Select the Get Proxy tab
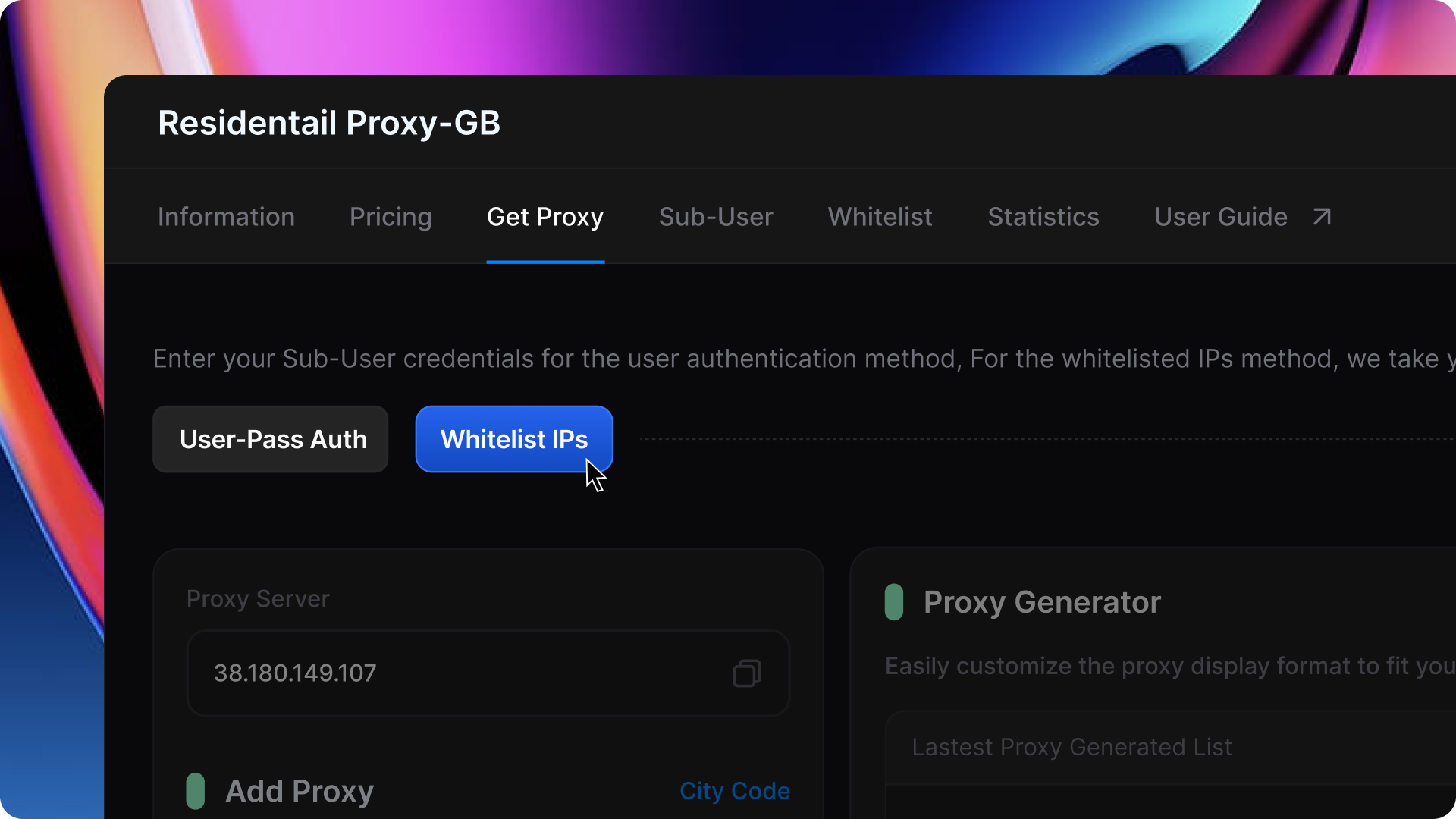 tap(545, 218)
